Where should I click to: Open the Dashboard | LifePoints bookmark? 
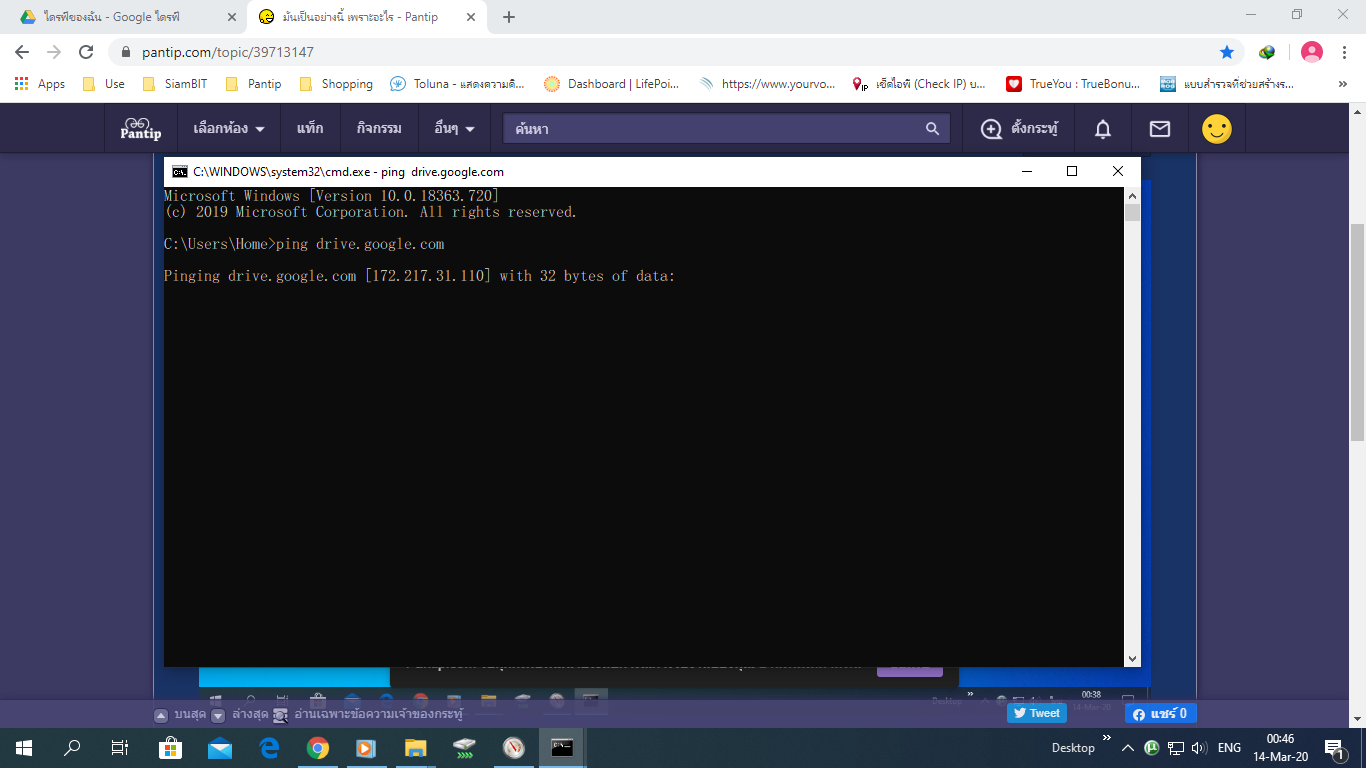(x=612, y=84)
